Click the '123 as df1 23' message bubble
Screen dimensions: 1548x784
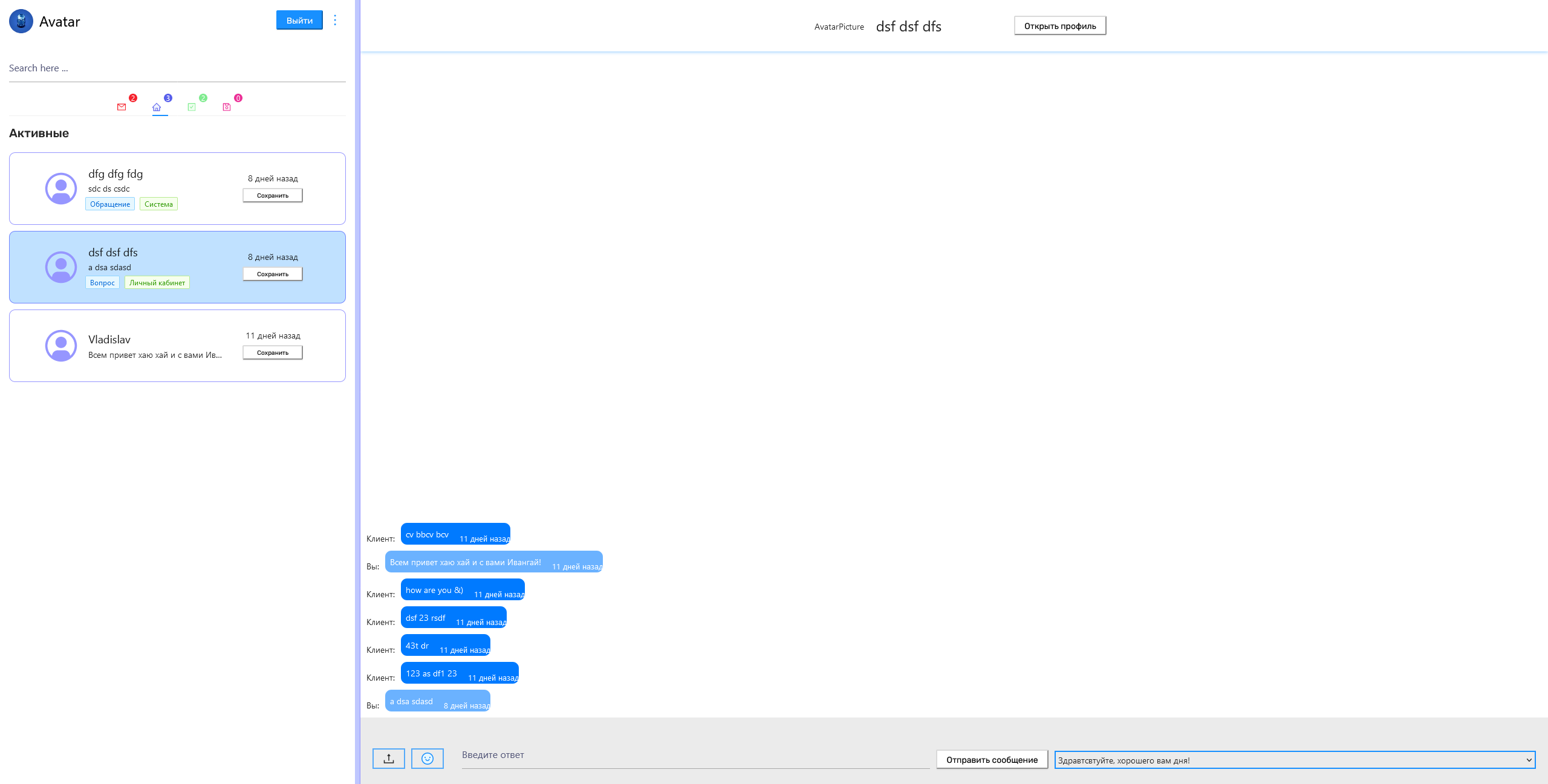tap(460, 673)
